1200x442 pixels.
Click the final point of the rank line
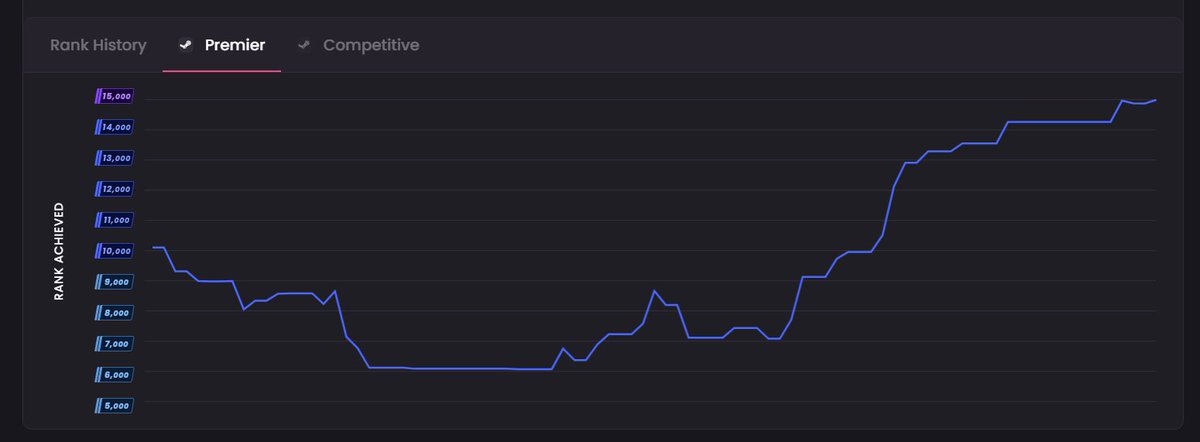point(1156,100)
